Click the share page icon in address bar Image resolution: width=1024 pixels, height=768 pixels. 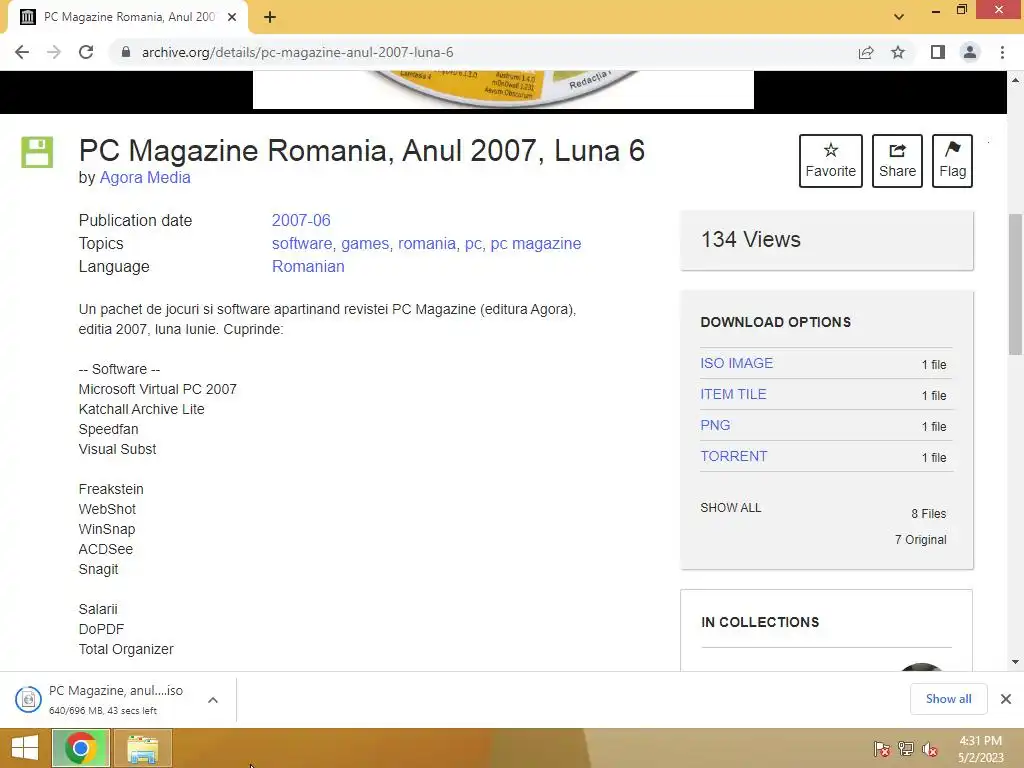[x=866, y=52]
